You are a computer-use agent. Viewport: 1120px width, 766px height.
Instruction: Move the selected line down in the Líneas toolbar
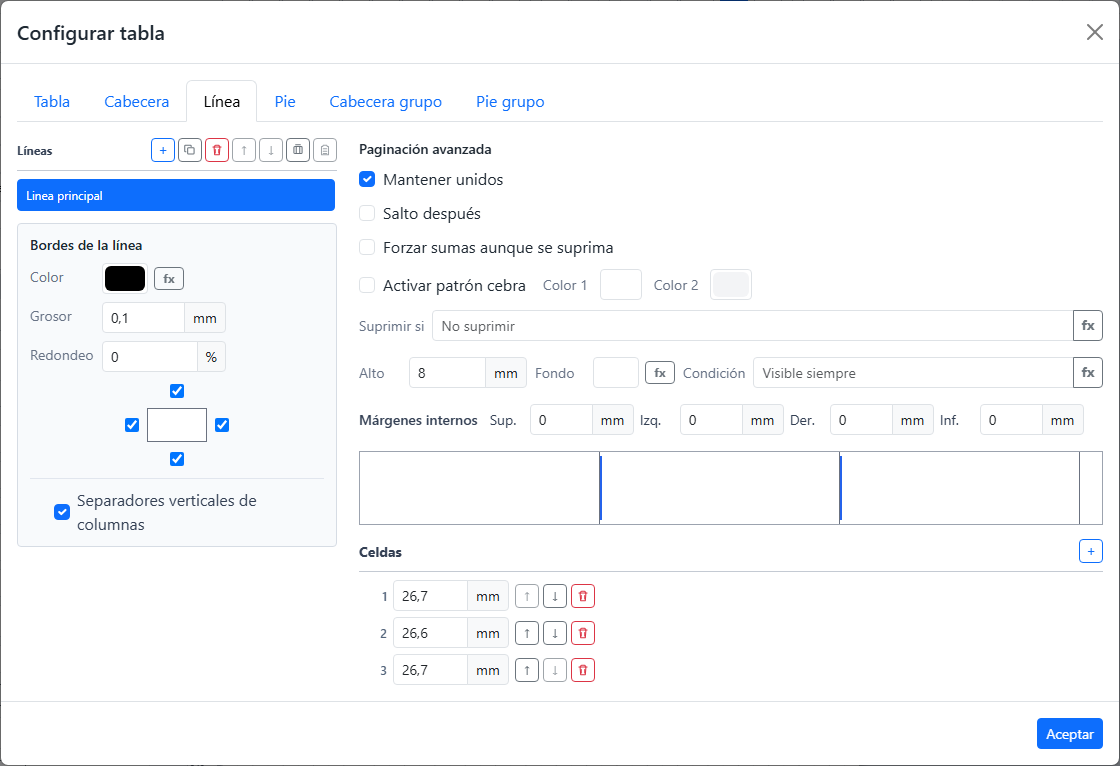click(x=271, y=150)
